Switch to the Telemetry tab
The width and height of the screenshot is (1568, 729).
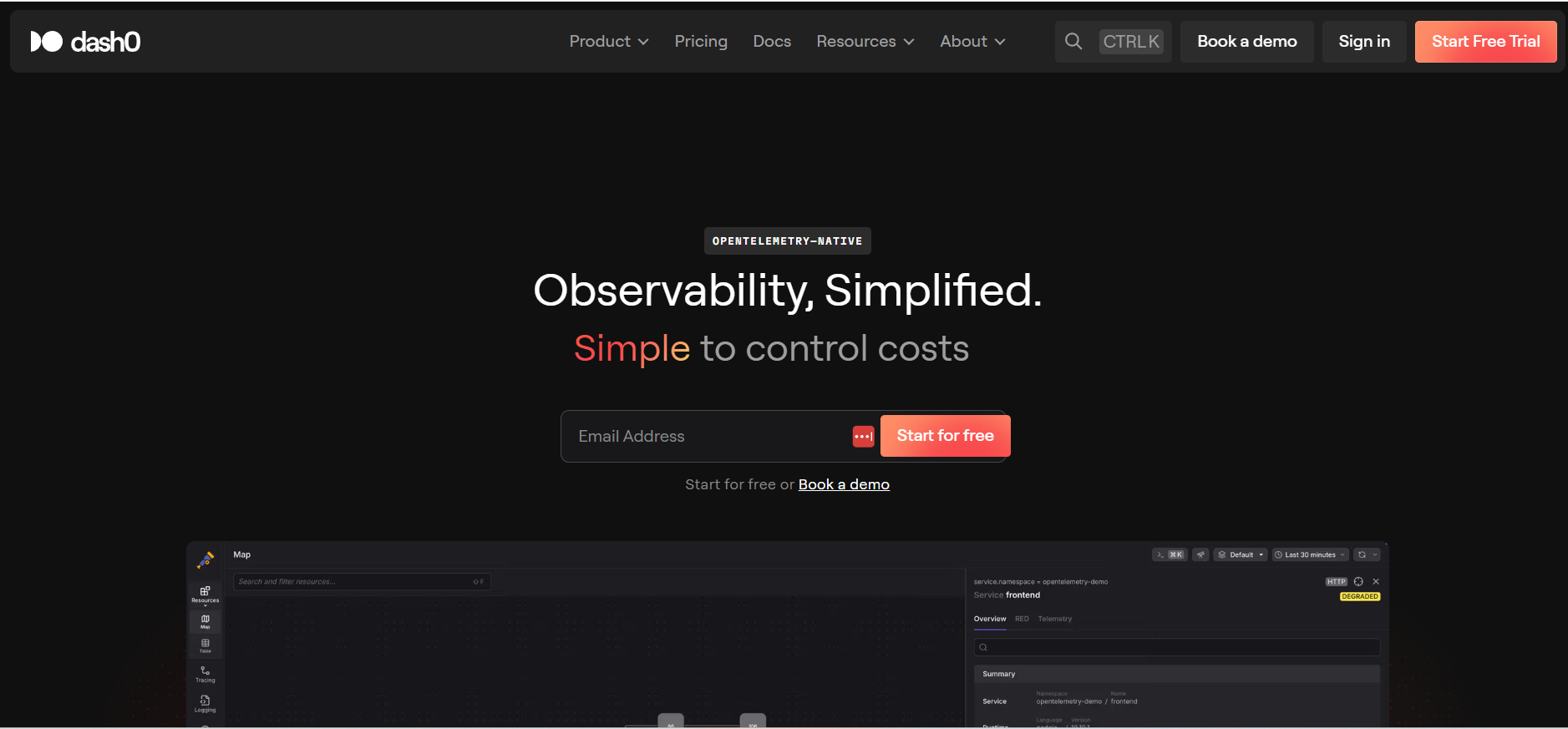(x=1054, y=619)
